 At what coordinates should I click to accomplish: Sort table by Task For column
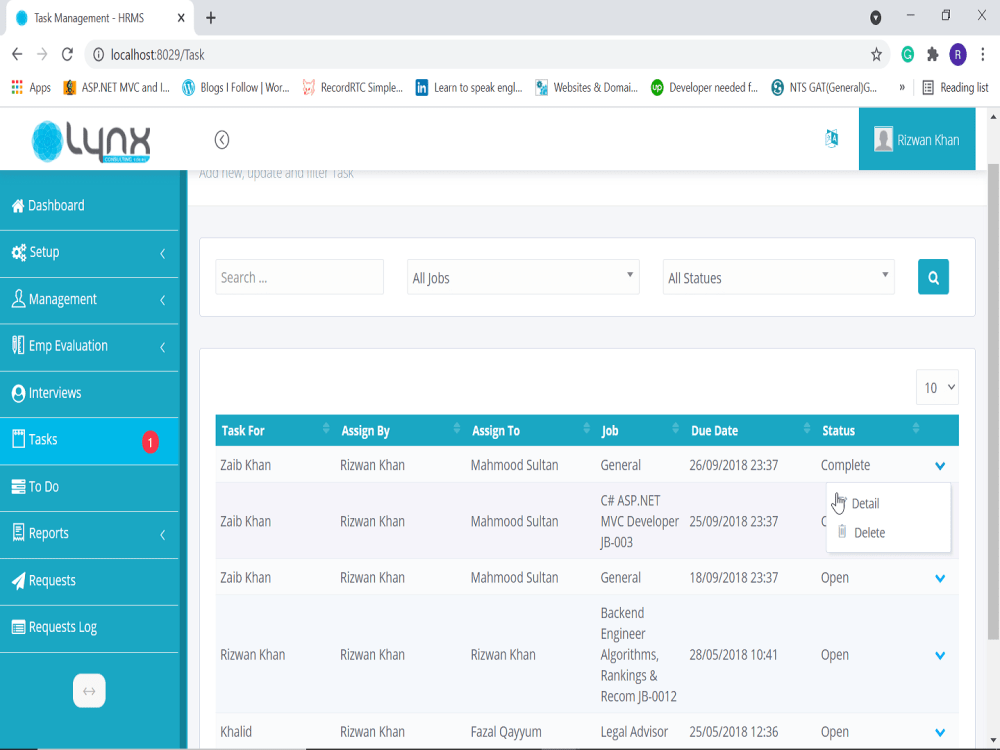click(x=276, y=430)
